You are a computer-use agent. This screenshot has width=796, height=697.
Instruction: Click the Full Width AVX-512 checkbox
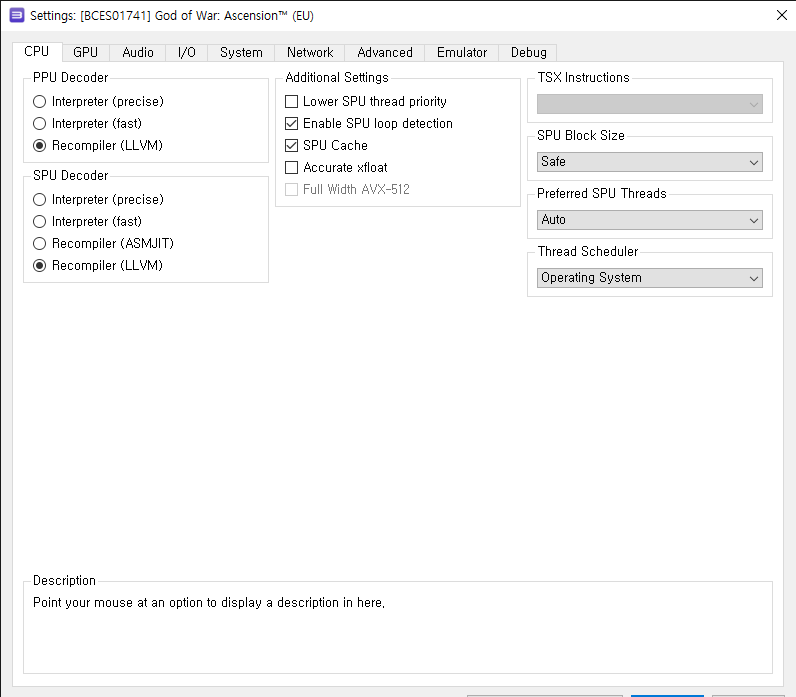(347, 189)
